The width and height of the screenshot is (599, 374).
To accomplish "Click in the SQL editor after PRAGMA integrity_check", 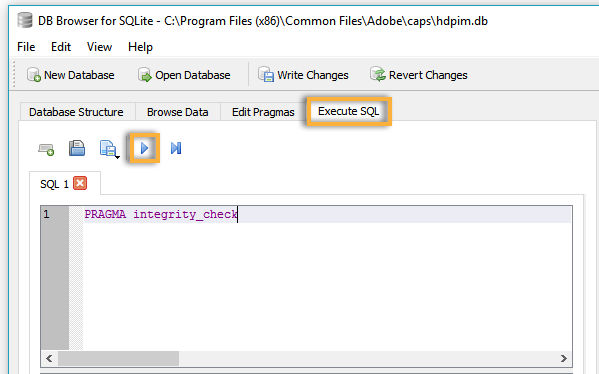I will 238,214.
